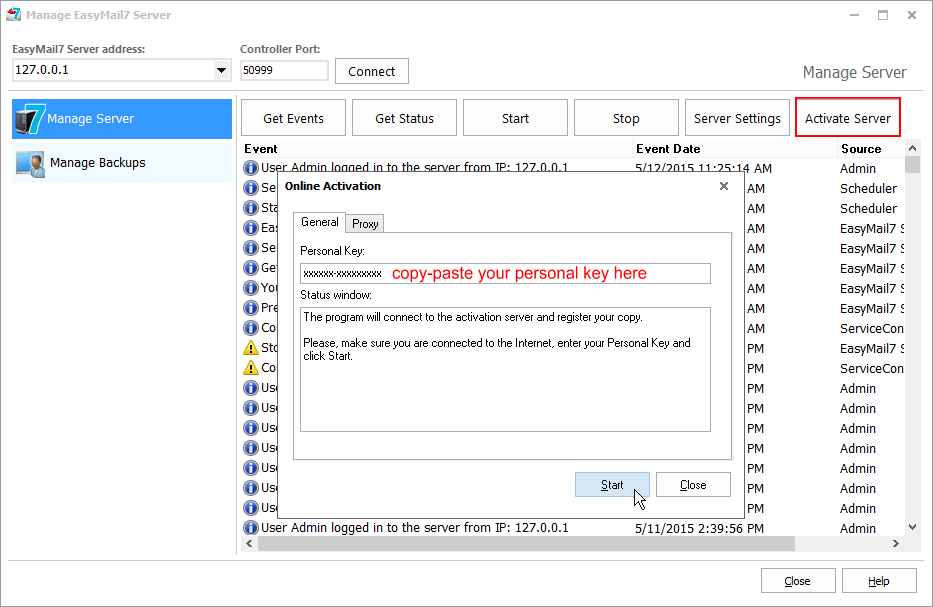Minimize the Manage EasyMail7 Server window
Viewport: 933px width, 607px height.
pyautogui.click(x=854, y=15)
